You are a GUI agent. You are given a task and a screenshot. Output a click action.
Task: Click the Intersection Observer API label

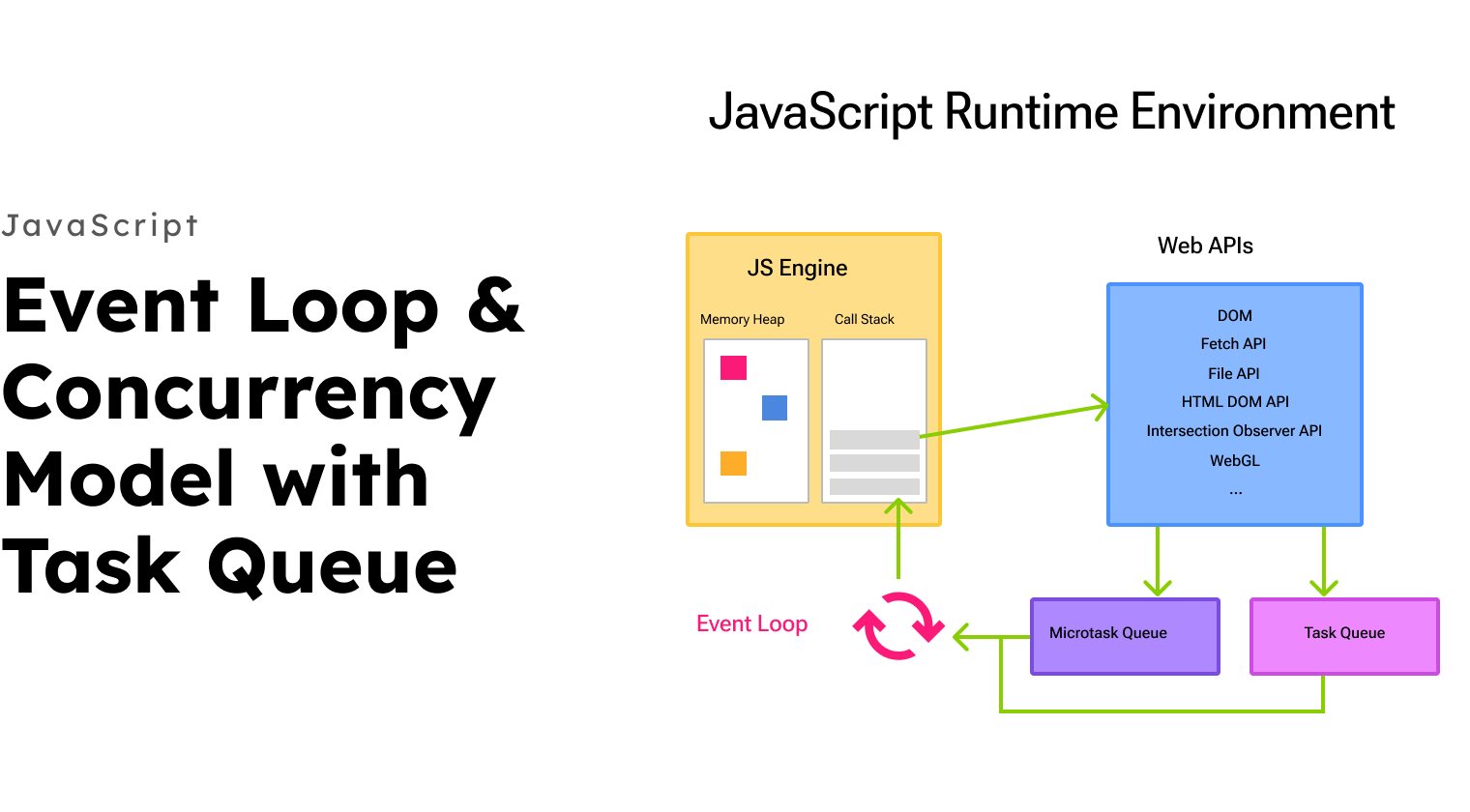click(x=1235, y=431)
